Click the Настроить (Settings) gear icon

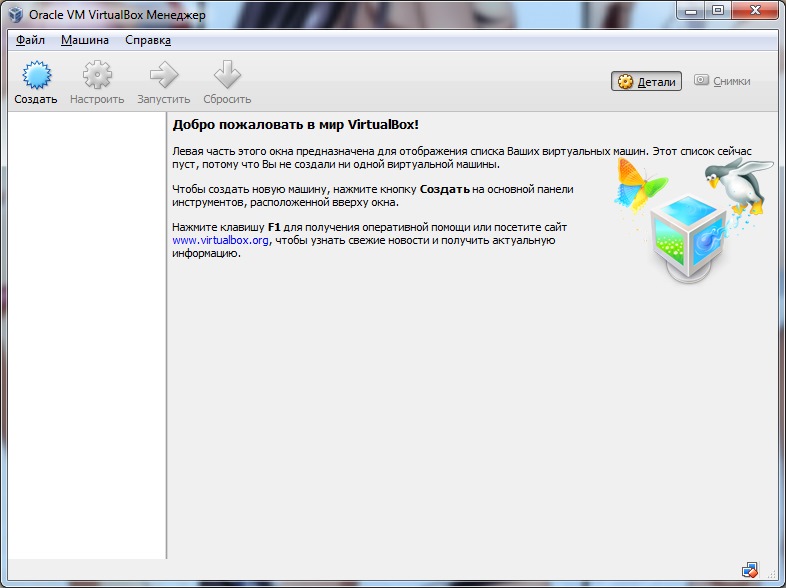97,75
